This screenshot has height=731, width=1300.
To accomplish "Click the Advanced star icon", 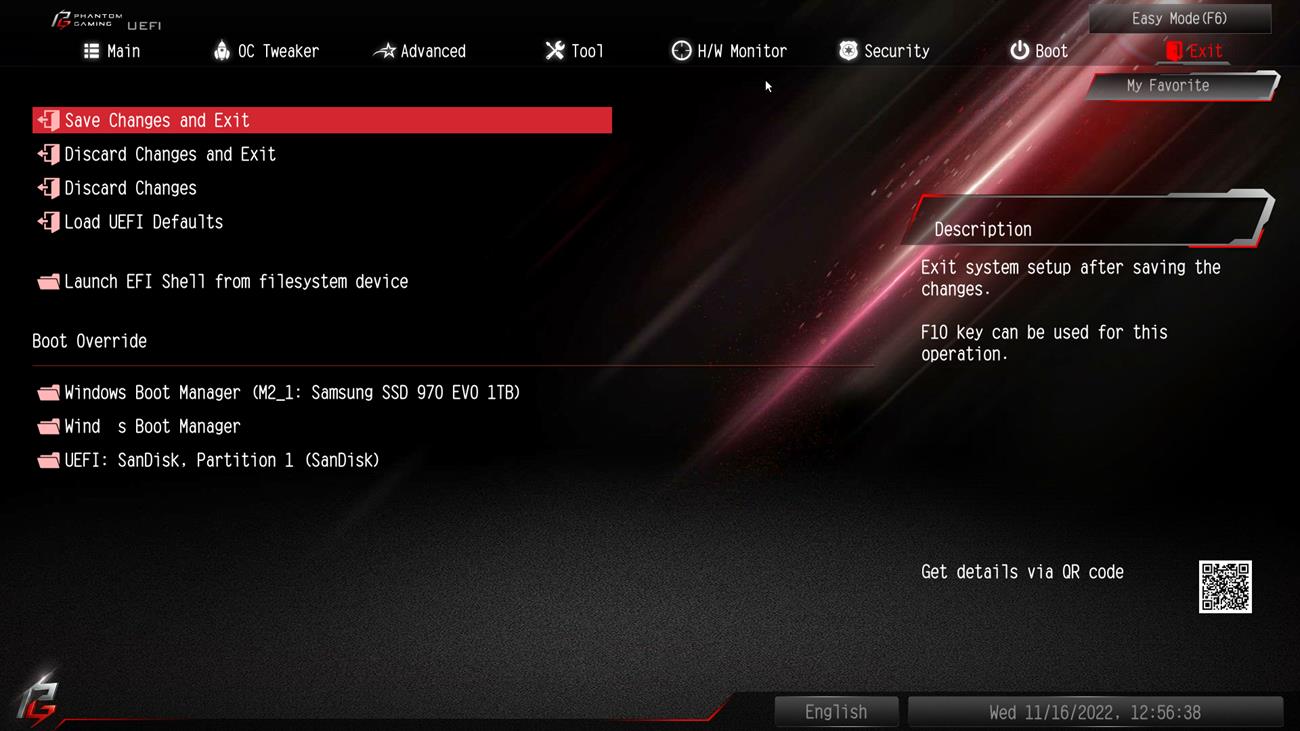I will click(385, 51).
